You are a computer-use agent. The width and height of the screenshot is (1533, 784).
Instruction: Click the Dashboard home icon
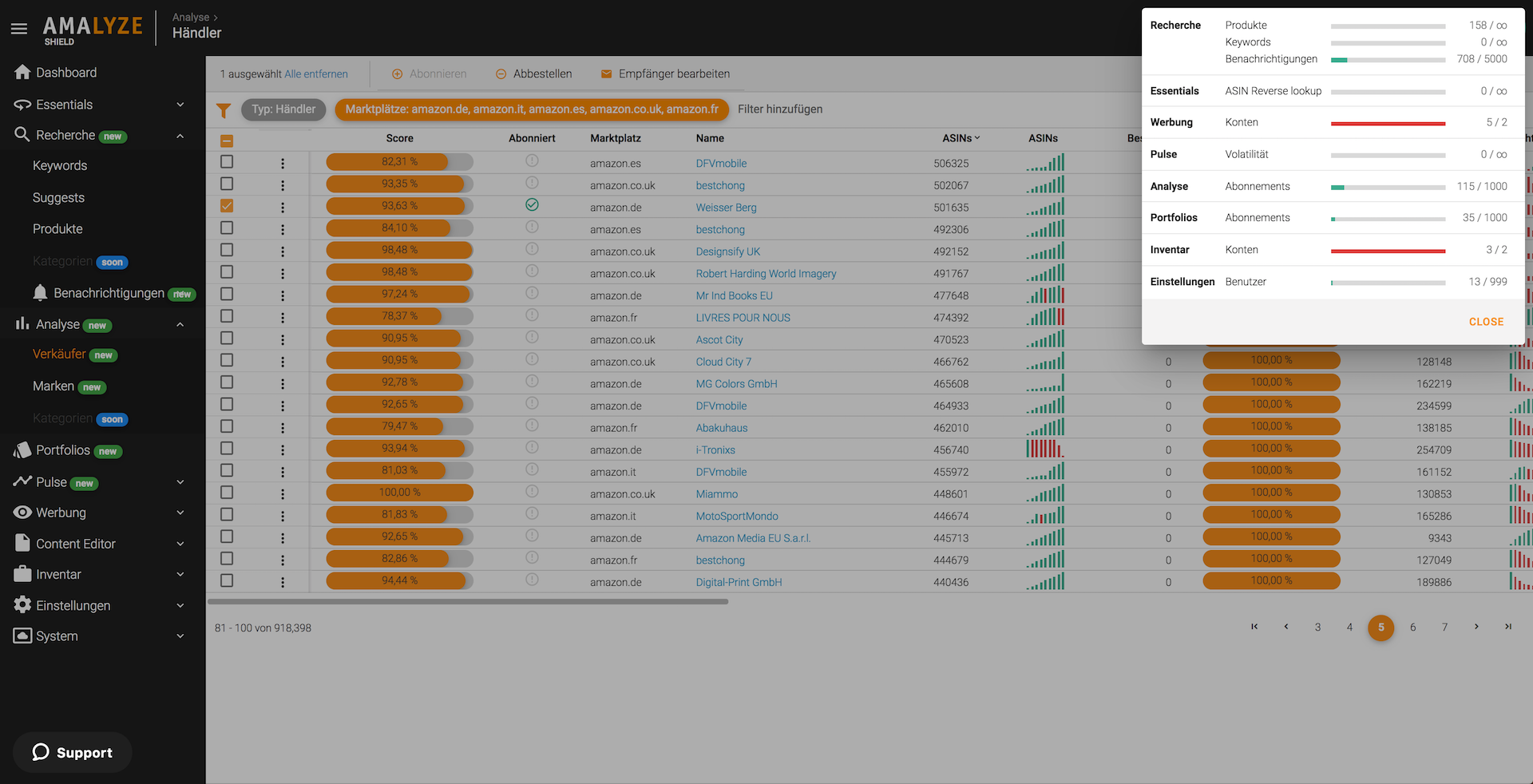pyautogui.click(x=22, y=73)
